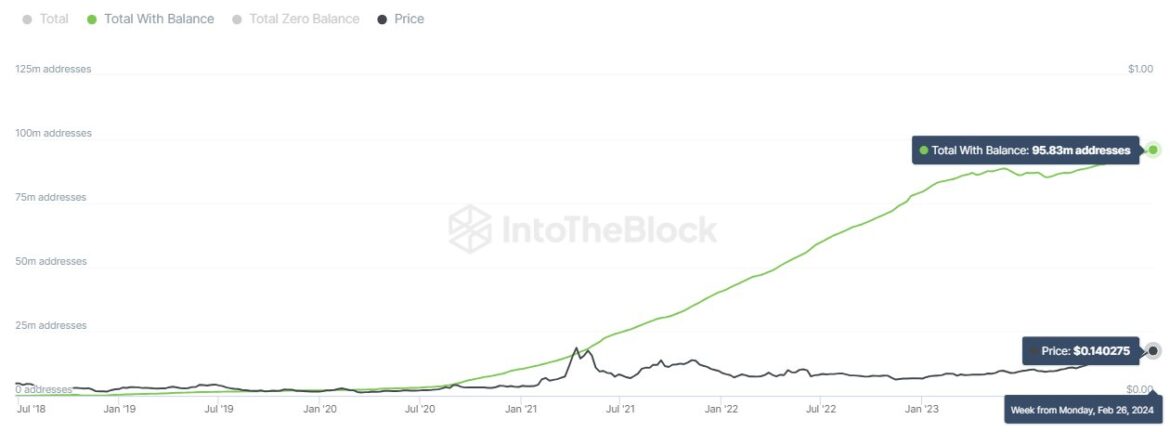Click the Price $0.140275 tooltip

pos(1083,351)
